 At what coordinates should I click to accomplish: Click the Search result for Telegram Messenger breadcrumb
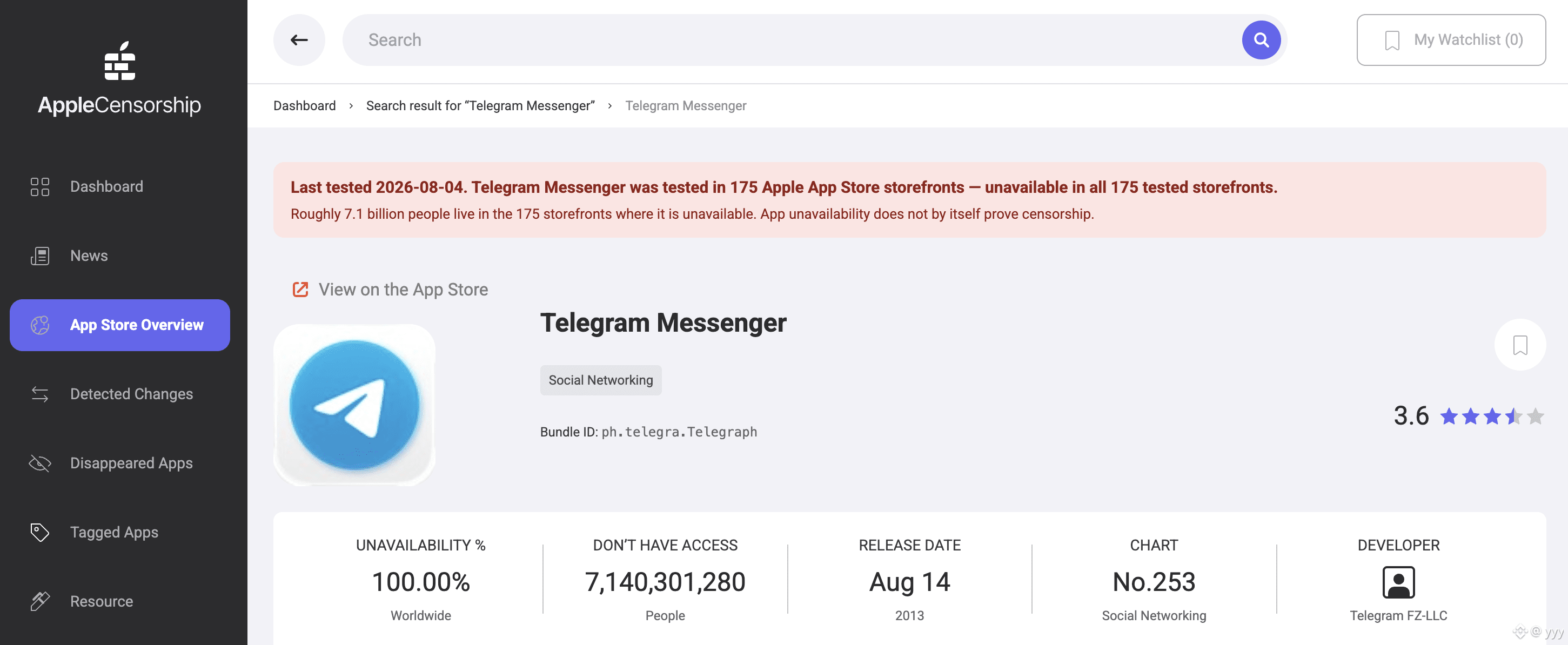point(480,106)
